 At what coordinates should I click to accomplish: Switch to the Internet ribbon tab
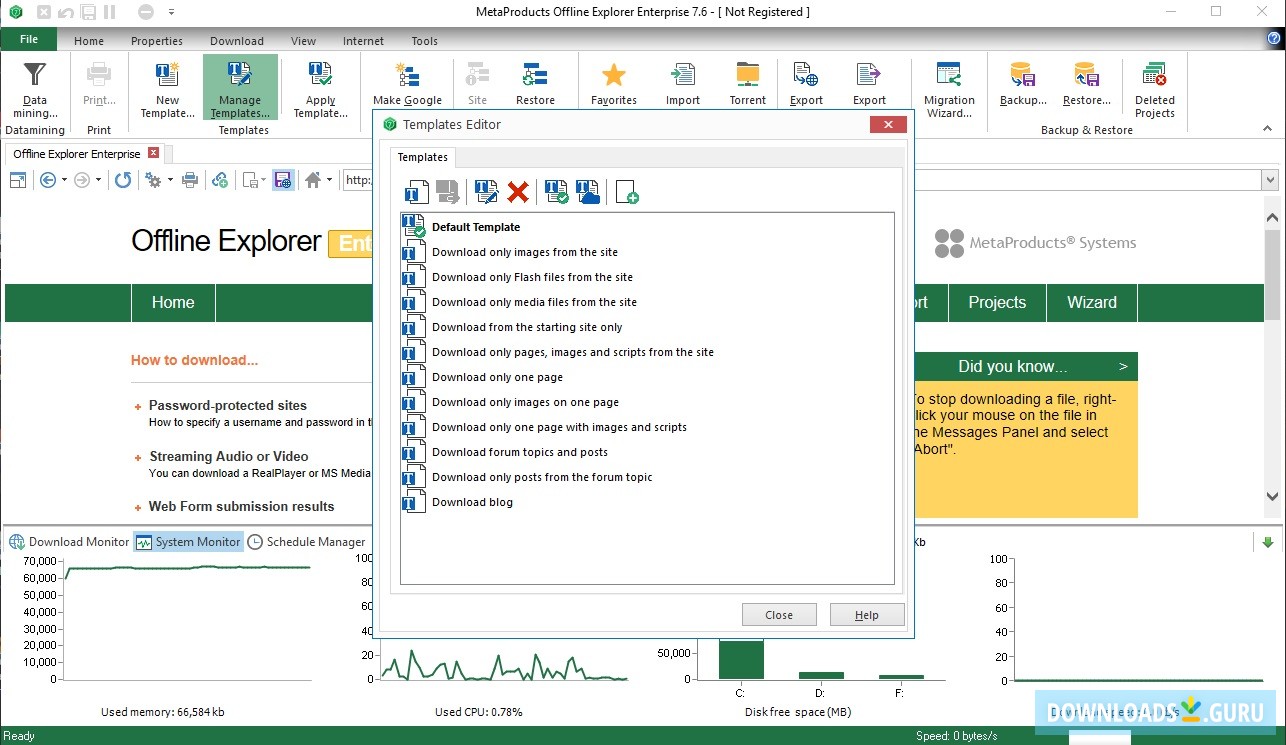click(x=362, y=41)
